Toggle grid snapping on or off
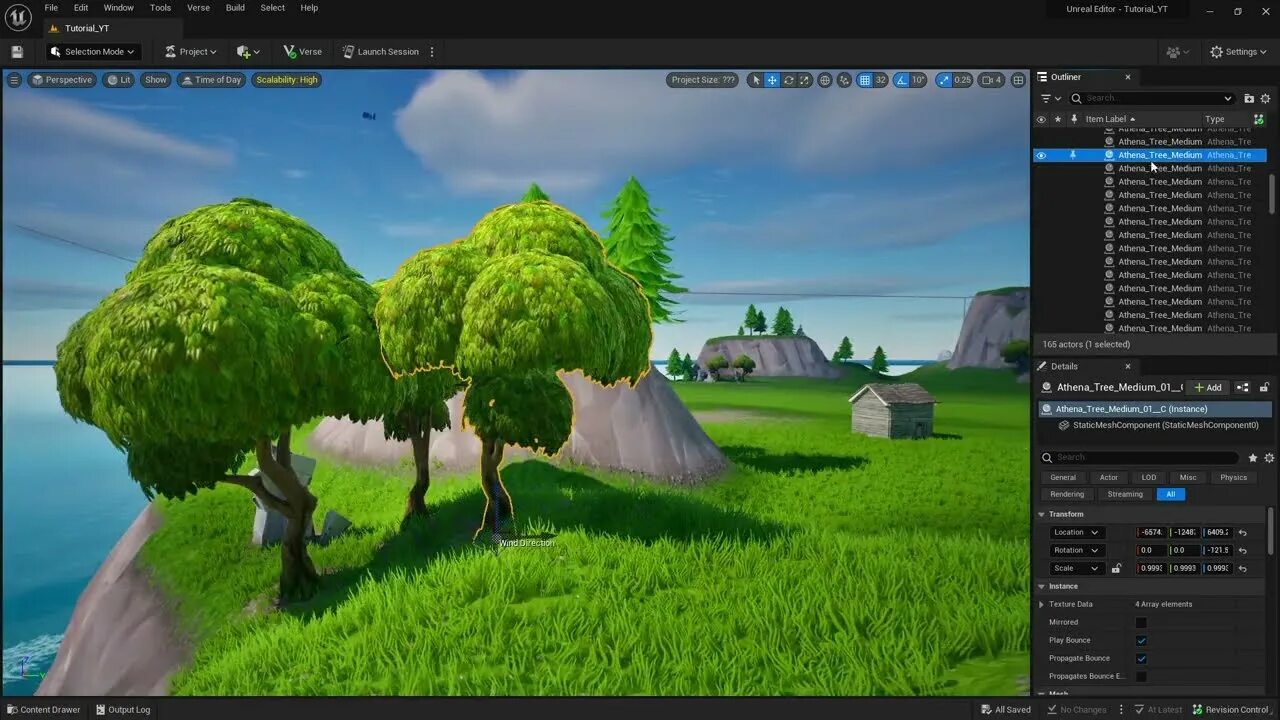 [x=865, y=80]
